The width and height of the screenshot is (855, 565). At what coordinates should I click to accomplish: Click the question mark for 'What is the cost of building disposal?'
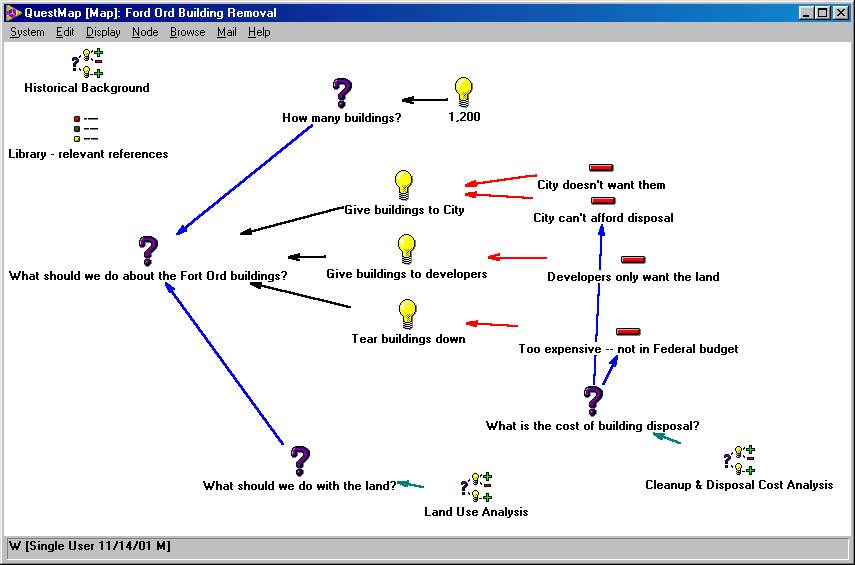pos(593,401)
